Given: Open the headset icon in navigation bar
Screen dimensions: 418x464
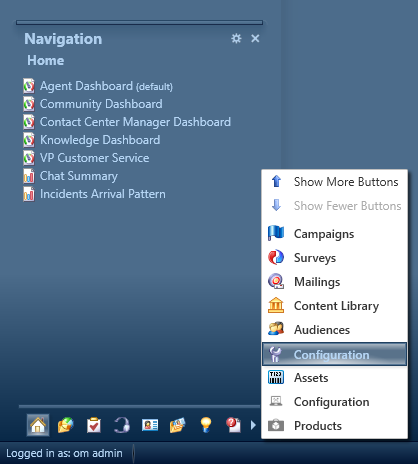Looking at the screenshot, I should click(x=122, y=425).
